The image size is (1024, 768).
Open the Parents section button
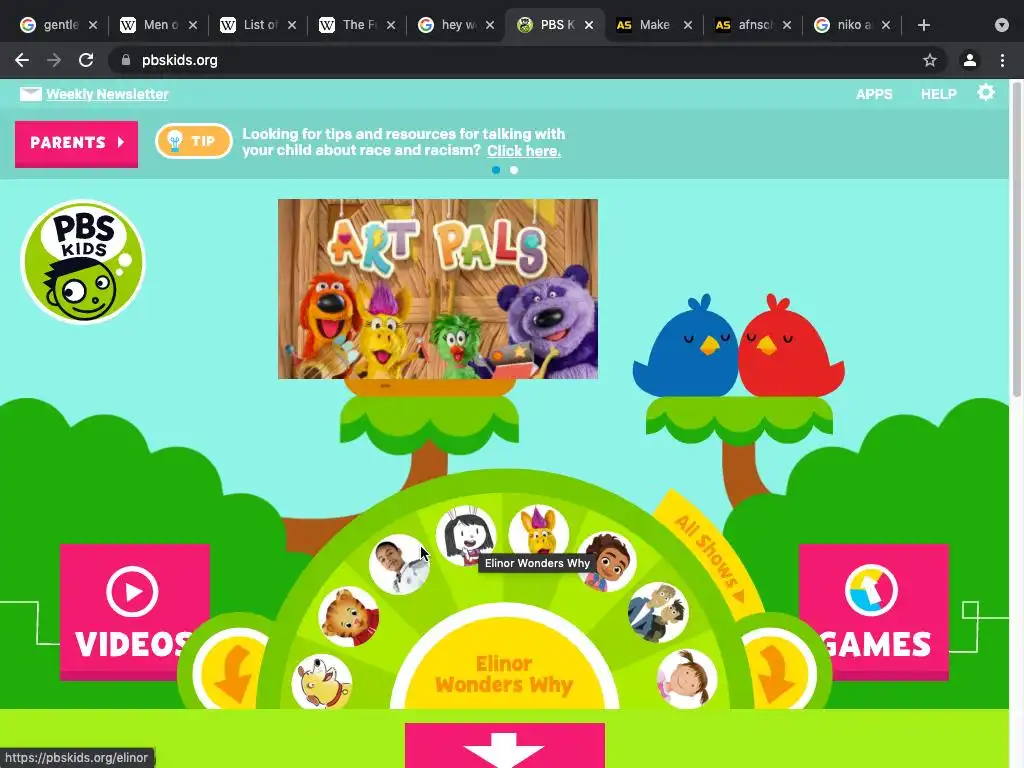76,144
